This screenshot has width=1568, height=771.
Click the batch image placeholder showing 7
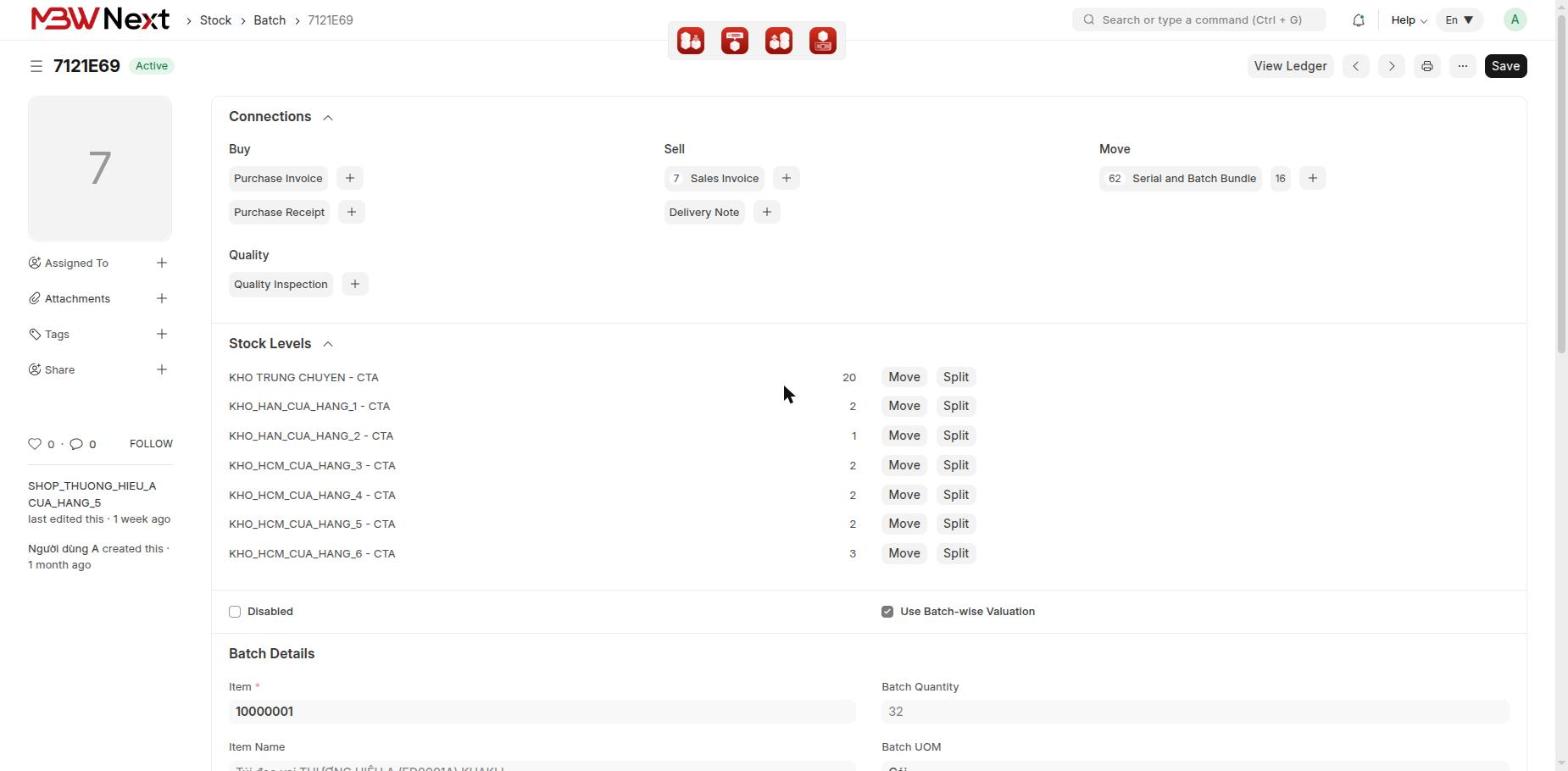click(100, 168)
